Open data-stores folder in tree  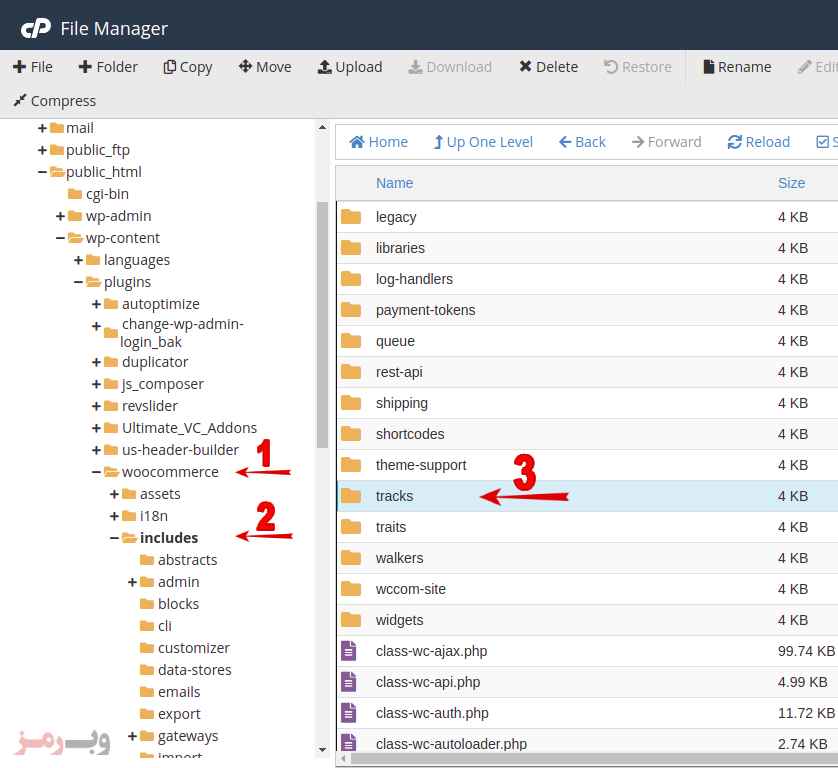click(195, 670)
